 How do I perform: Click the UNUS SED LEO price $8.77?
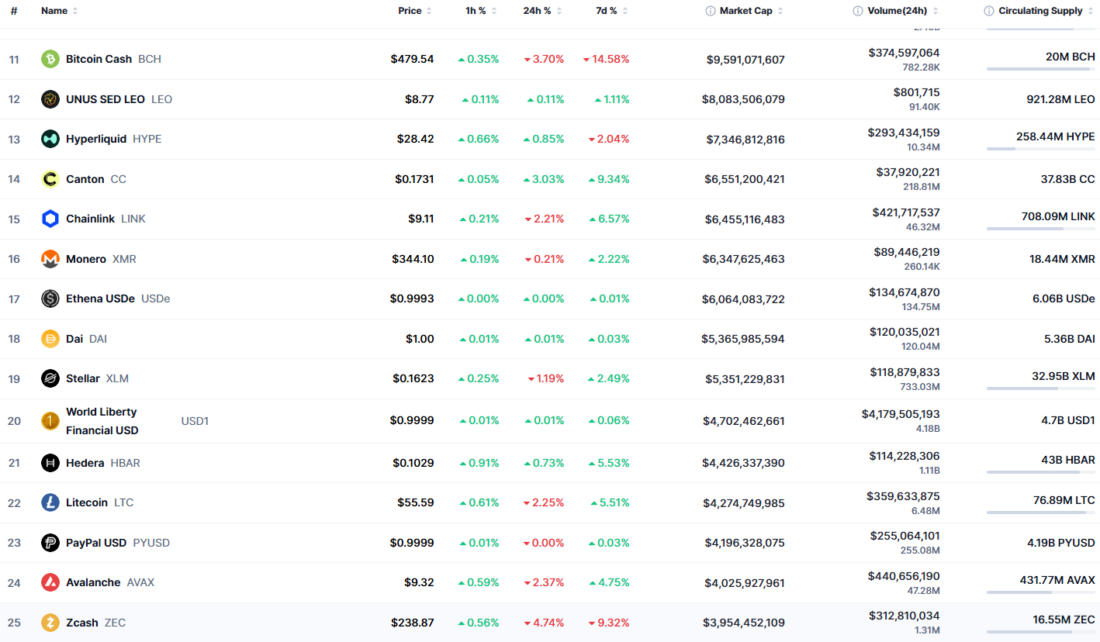coord(419,99)
